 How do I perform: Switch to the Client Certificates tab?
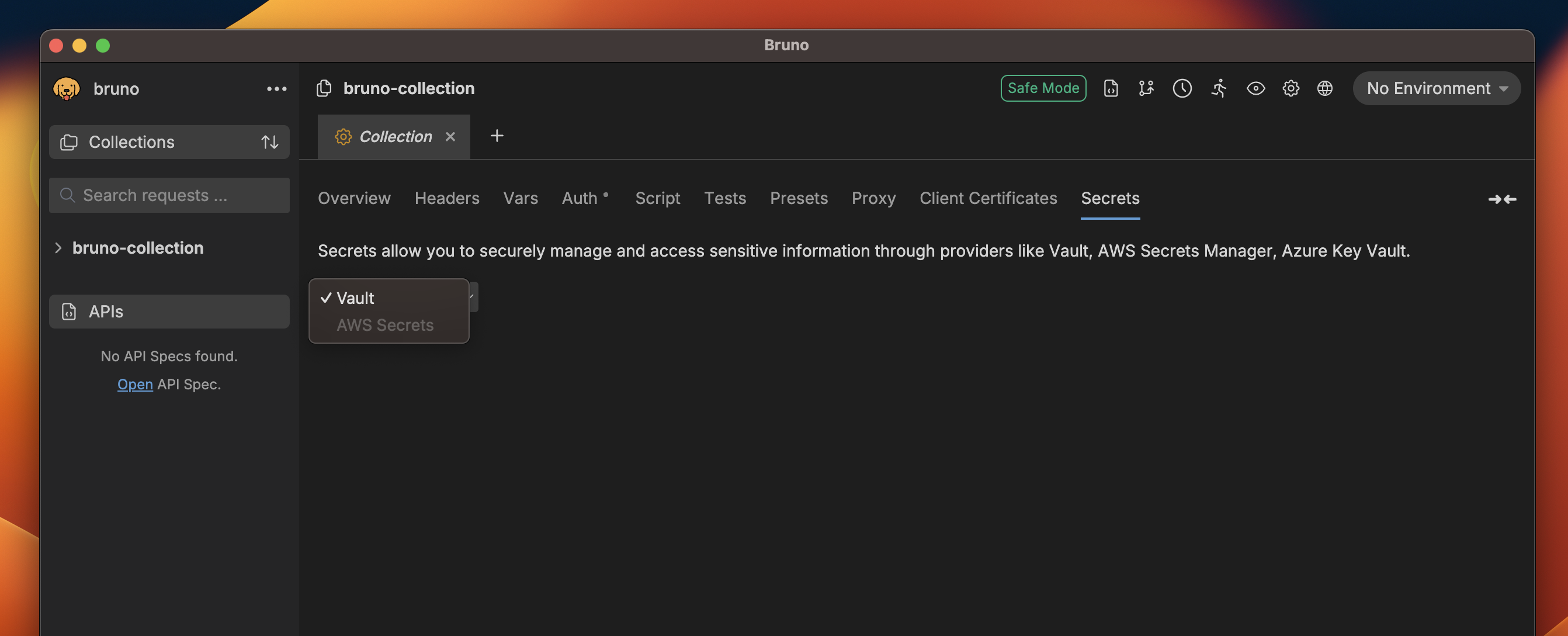[988, 198]
